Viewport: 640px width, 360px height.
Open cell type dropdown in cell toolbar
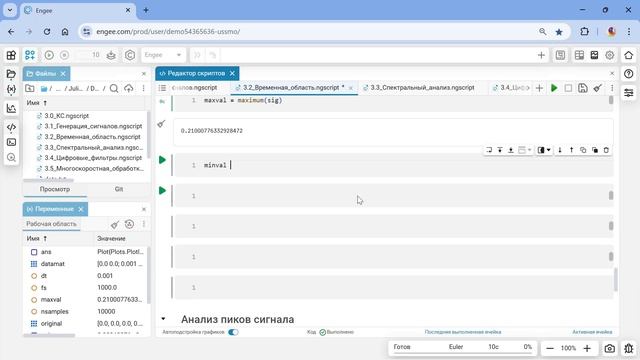pyautogui.click(x=544, y=150)
